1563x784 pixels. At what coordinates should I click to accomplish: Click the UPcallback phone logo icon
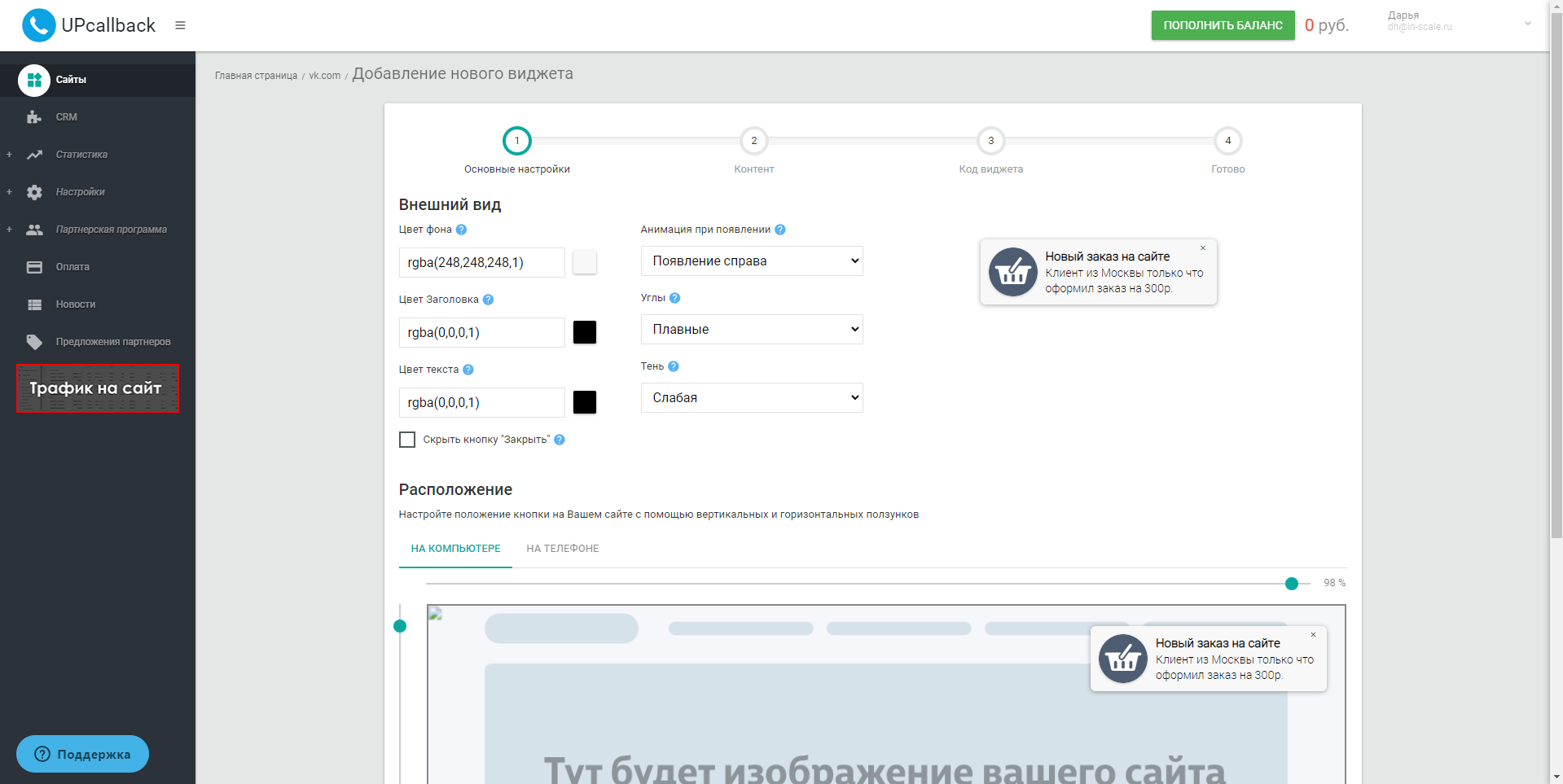click(38, 25)
